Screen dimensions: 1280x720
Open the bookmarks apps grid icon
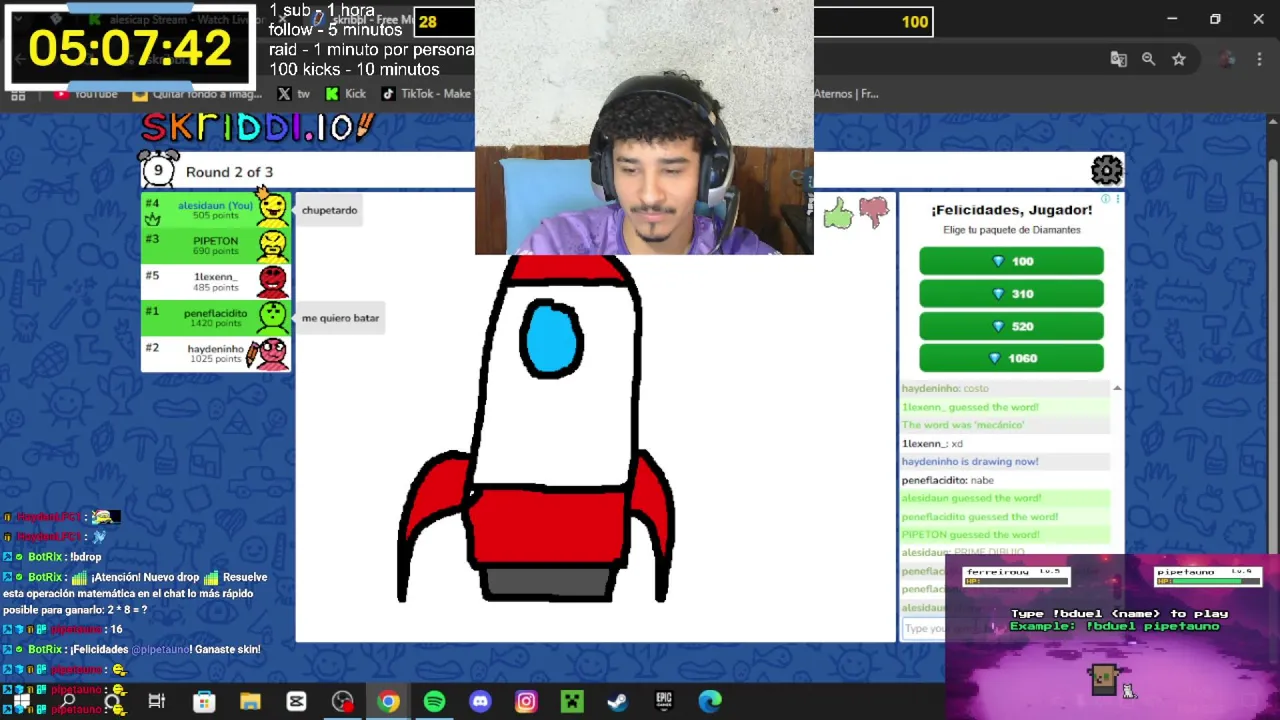click(18, 94)
